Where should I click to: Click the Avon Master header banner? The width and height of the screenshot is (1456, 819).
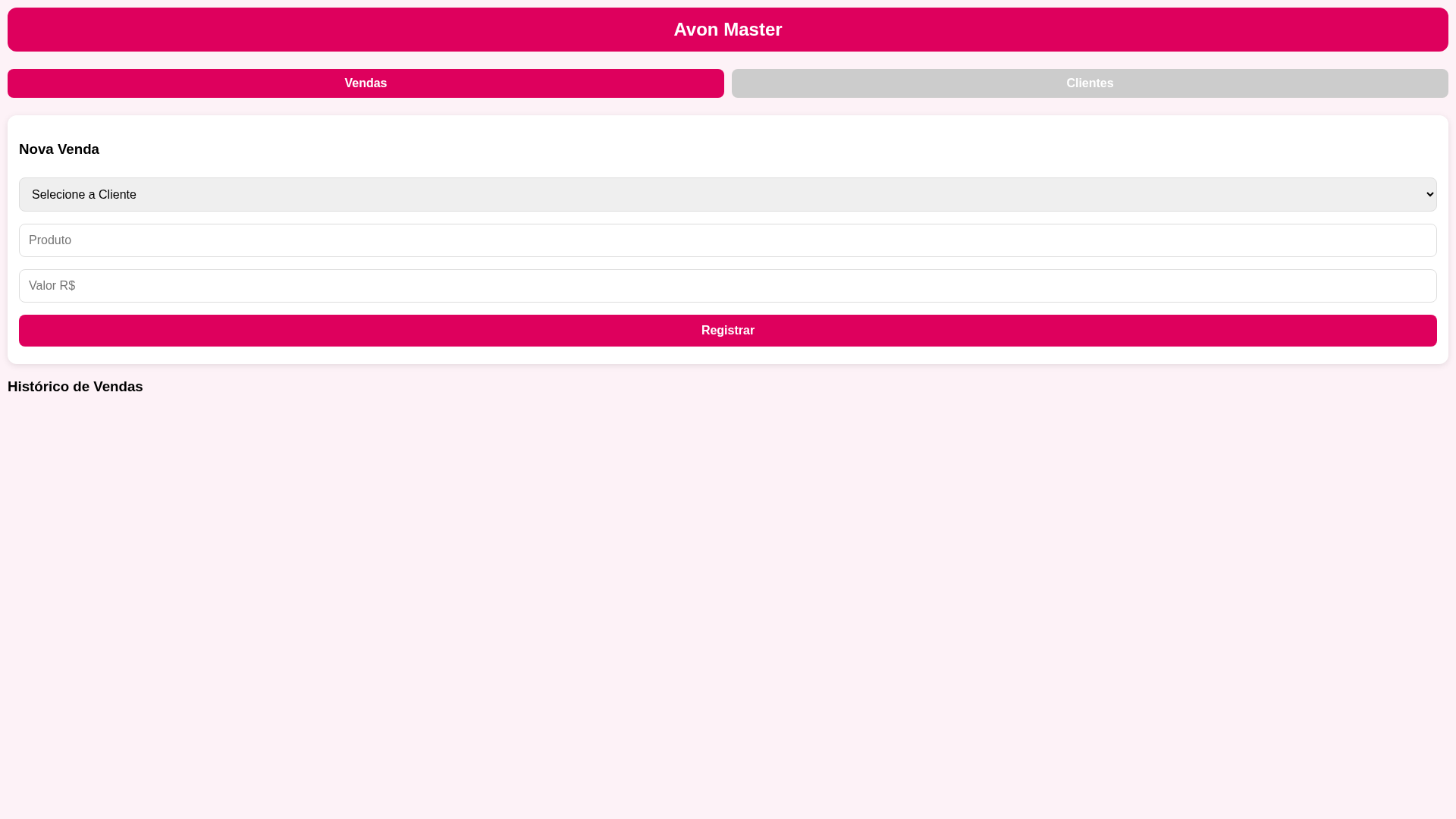pos(727,30)
